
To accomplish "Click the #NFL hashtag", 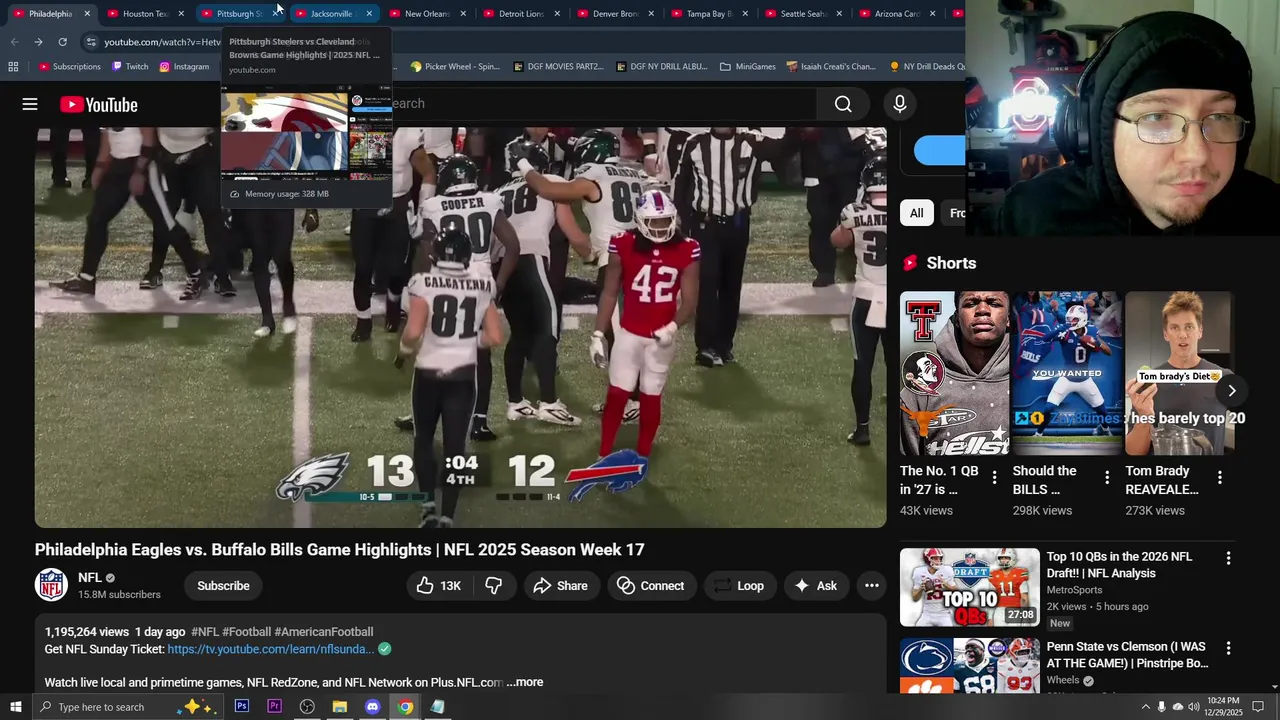I will tap(205, 632).
